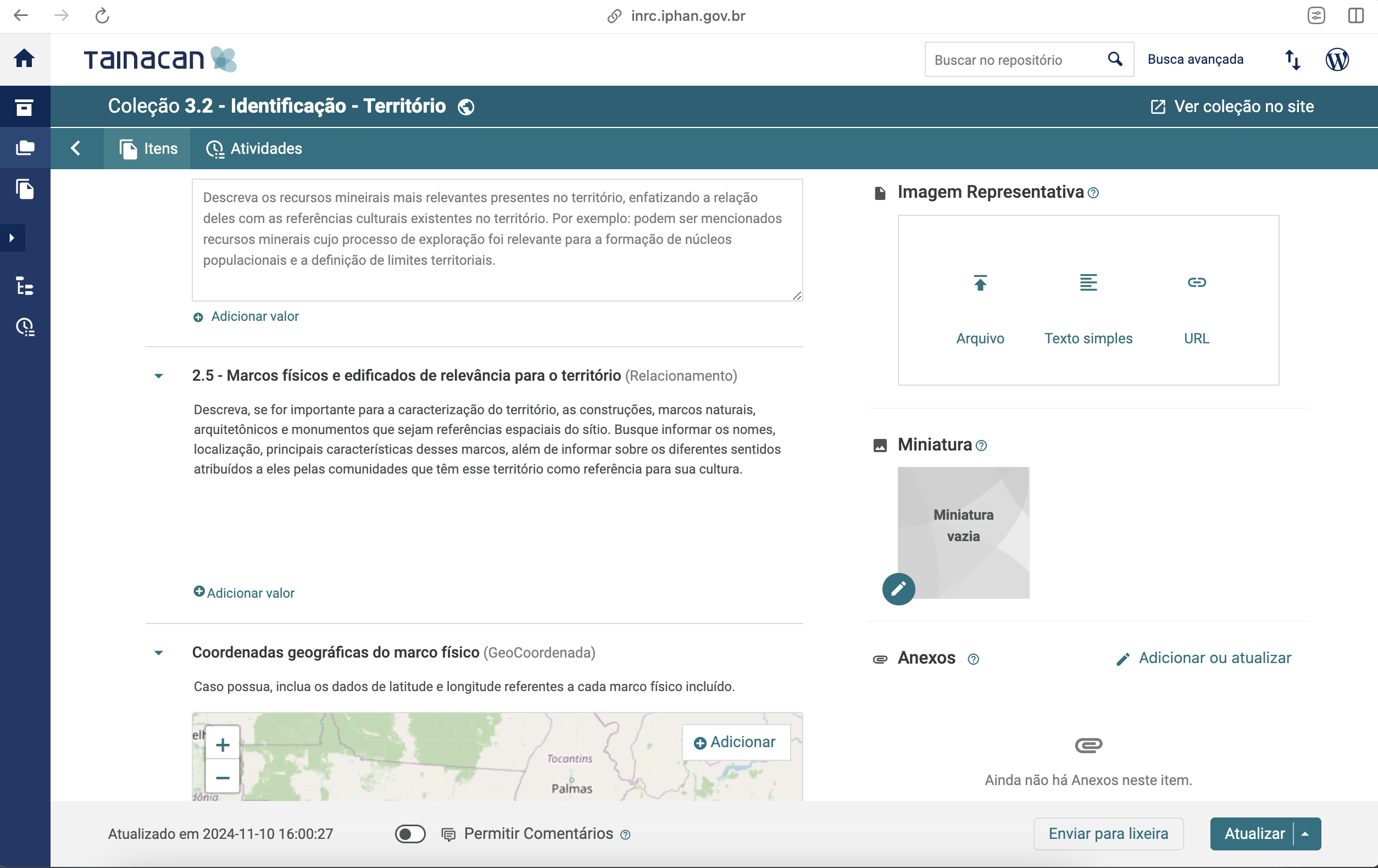Viewport: 1378px width, 868px height.
Task: Open items copy icon in left sidebar
Action: point(25,189)
